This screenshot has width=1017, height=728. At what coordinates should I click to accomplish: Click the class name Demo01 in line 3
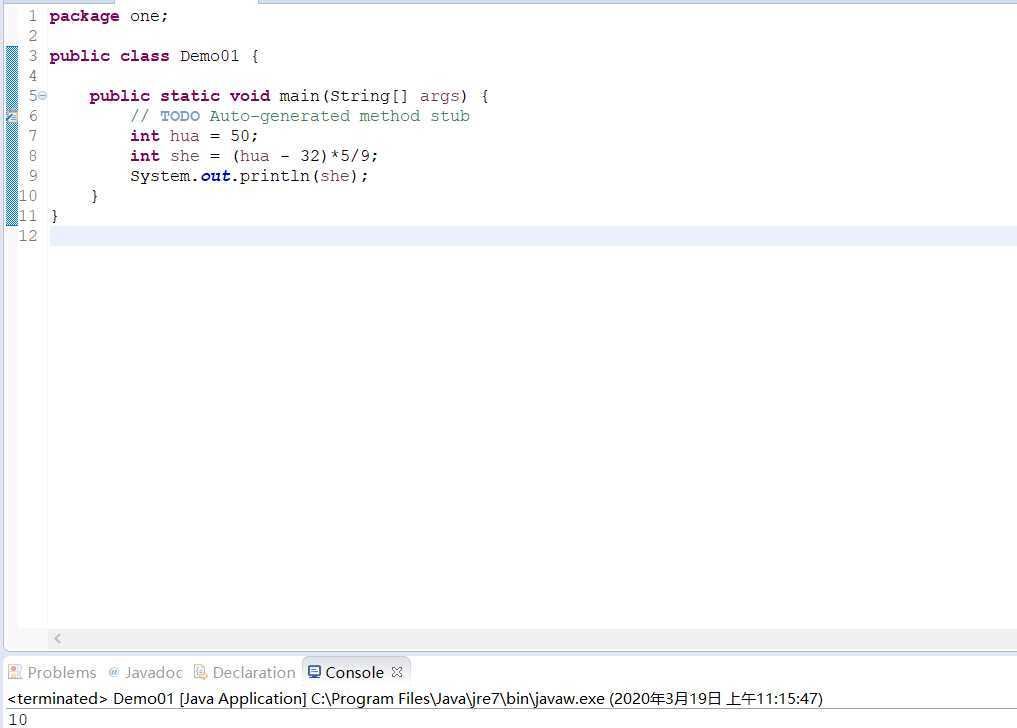coord(209,56)
